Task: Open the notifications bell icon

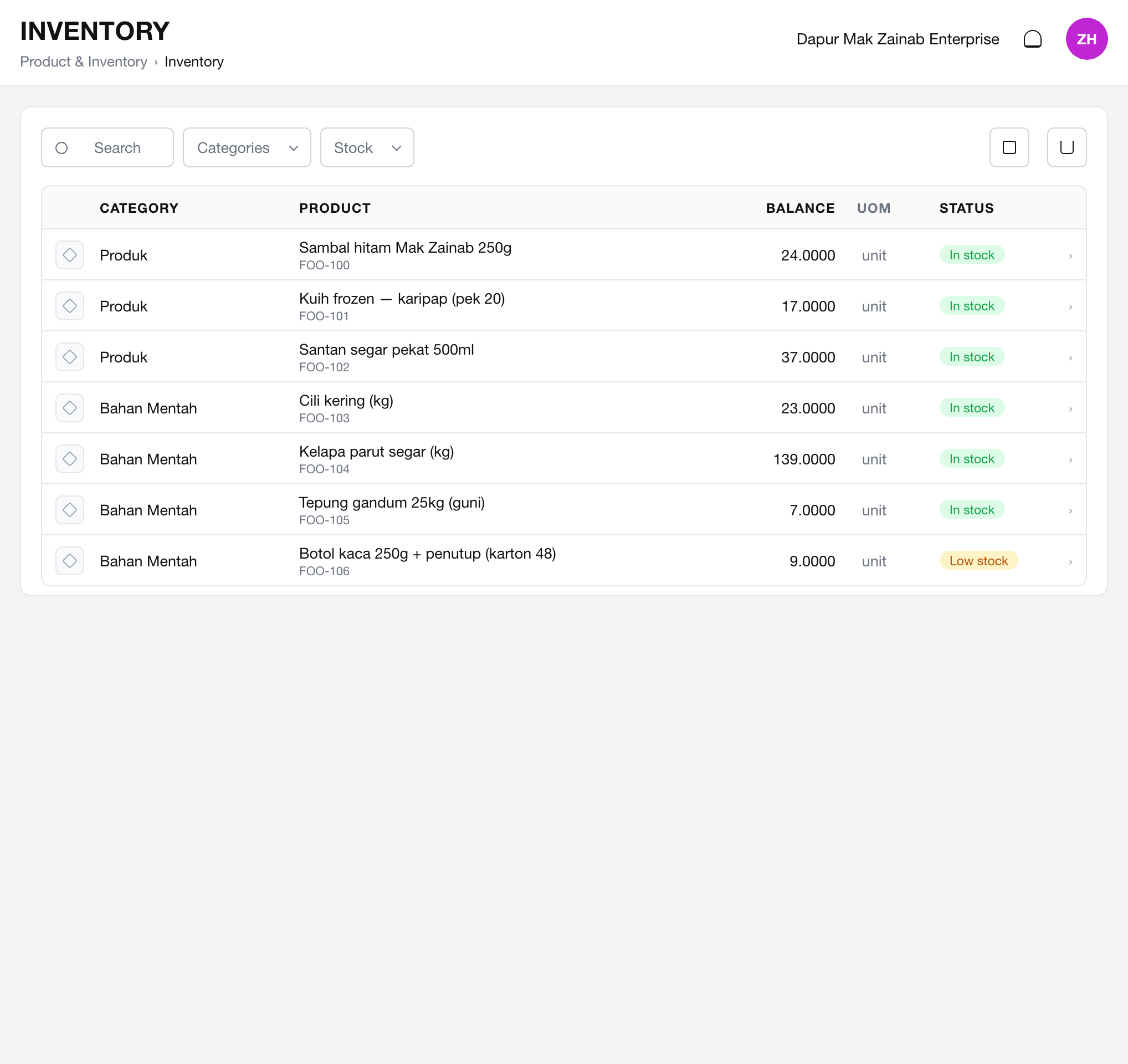Action: pos(1032,39)
